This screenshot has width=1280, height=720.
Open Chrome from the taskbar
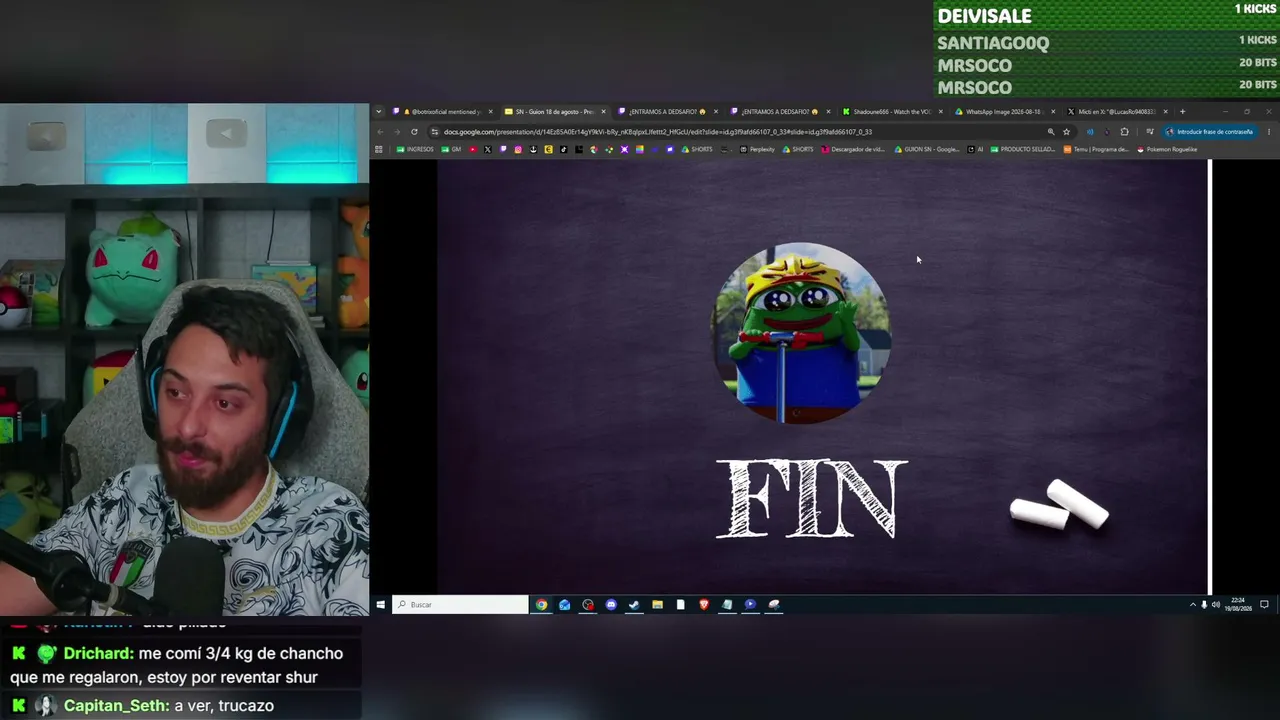pyautogui.click(x=541, y=604)
